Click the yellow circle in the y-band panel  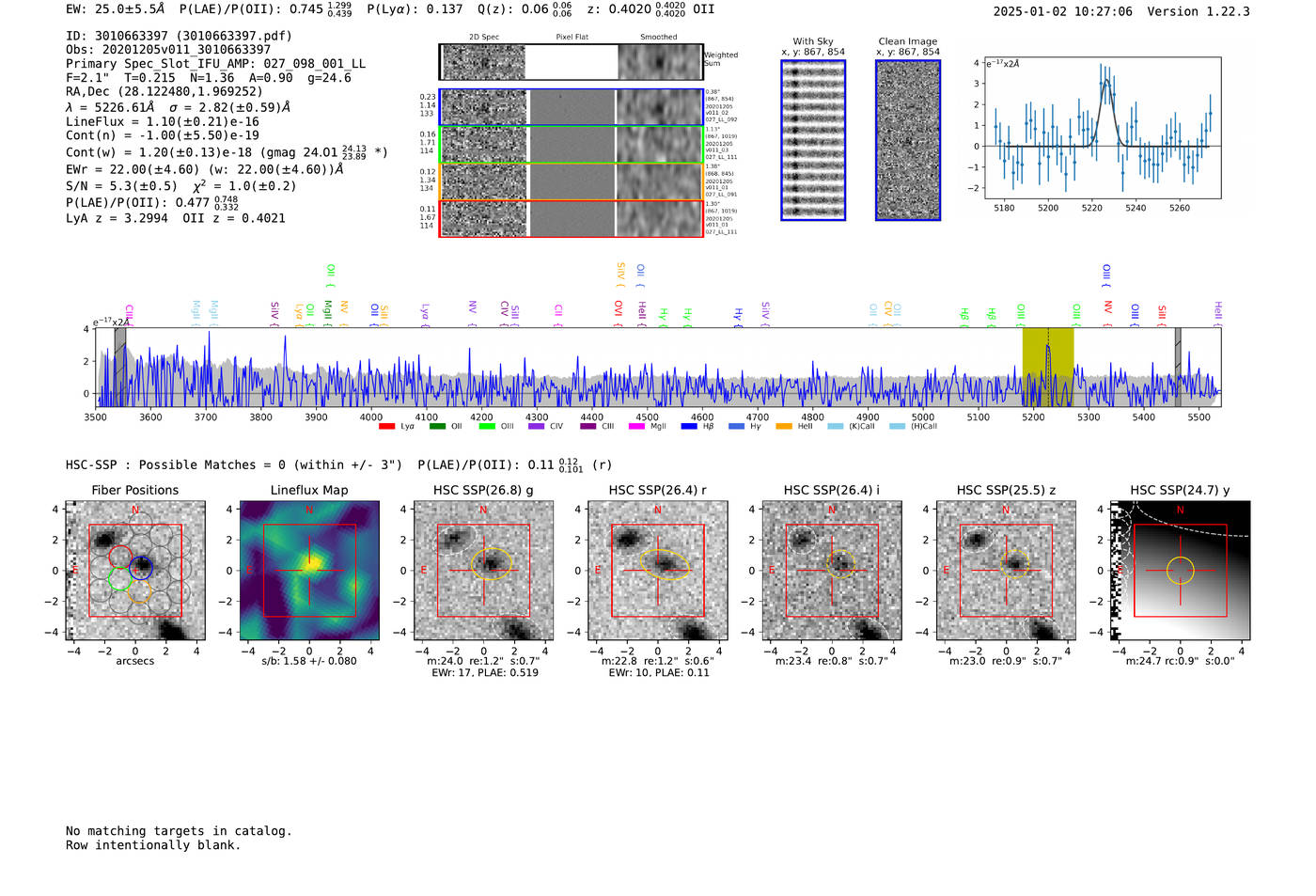[1181, 570]
